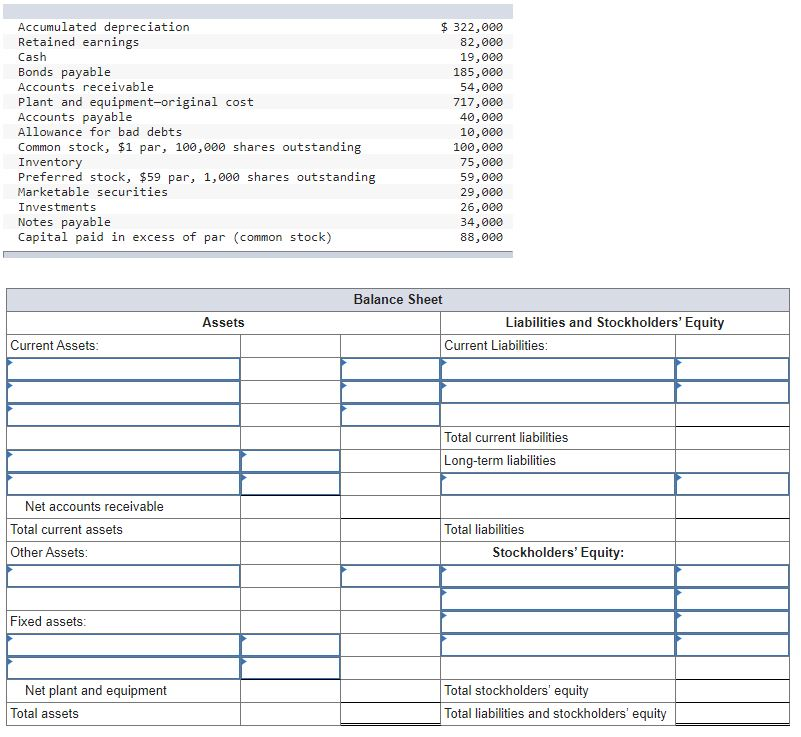Image resolution: width=801 pixels, height=737 pixels.
Task: Click amount field directly above Net accounts receivable row
Action: [x=290, y=484]
